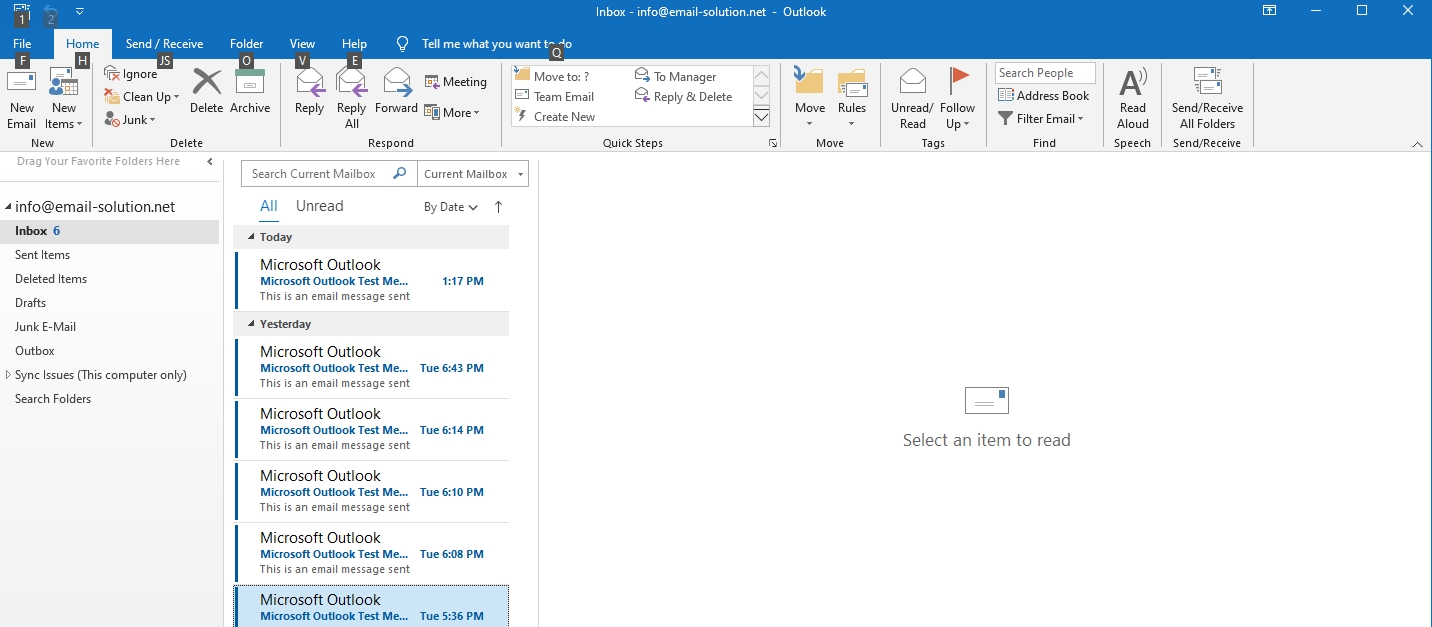Viewport: 1432px width, 627px height.
Task: Run the 'Move to: ?' quick step
Action: 552,76
